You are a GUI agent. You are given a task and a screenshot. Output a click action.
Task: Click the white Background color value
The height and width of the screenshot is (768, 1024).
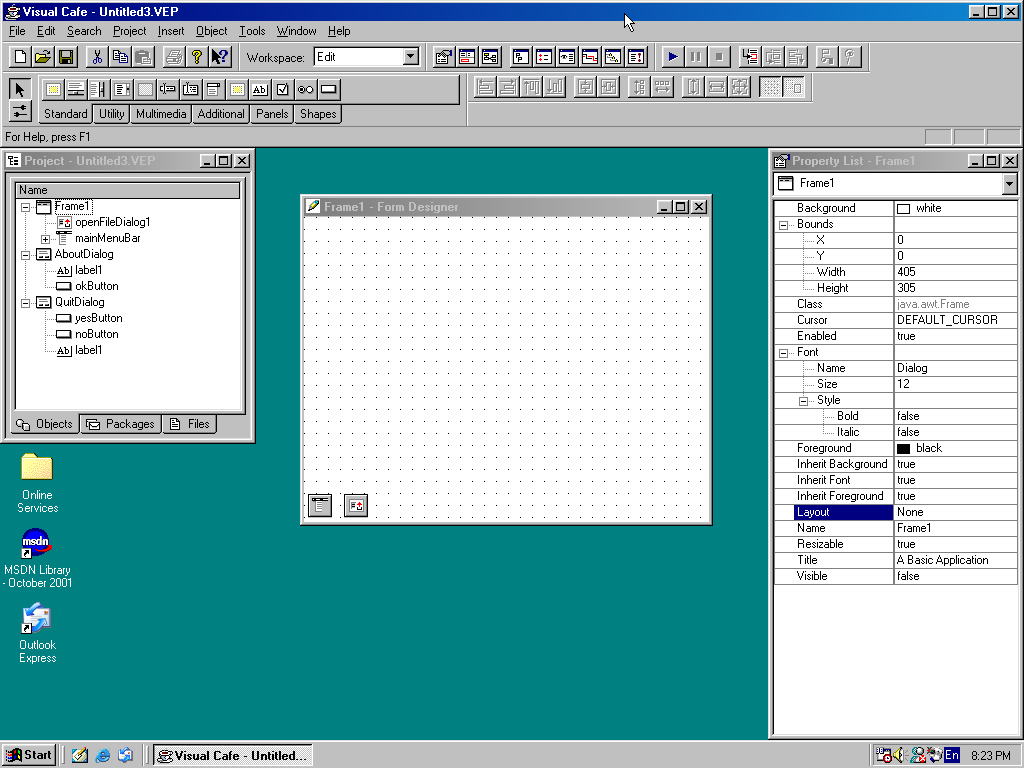click(955, 208)
